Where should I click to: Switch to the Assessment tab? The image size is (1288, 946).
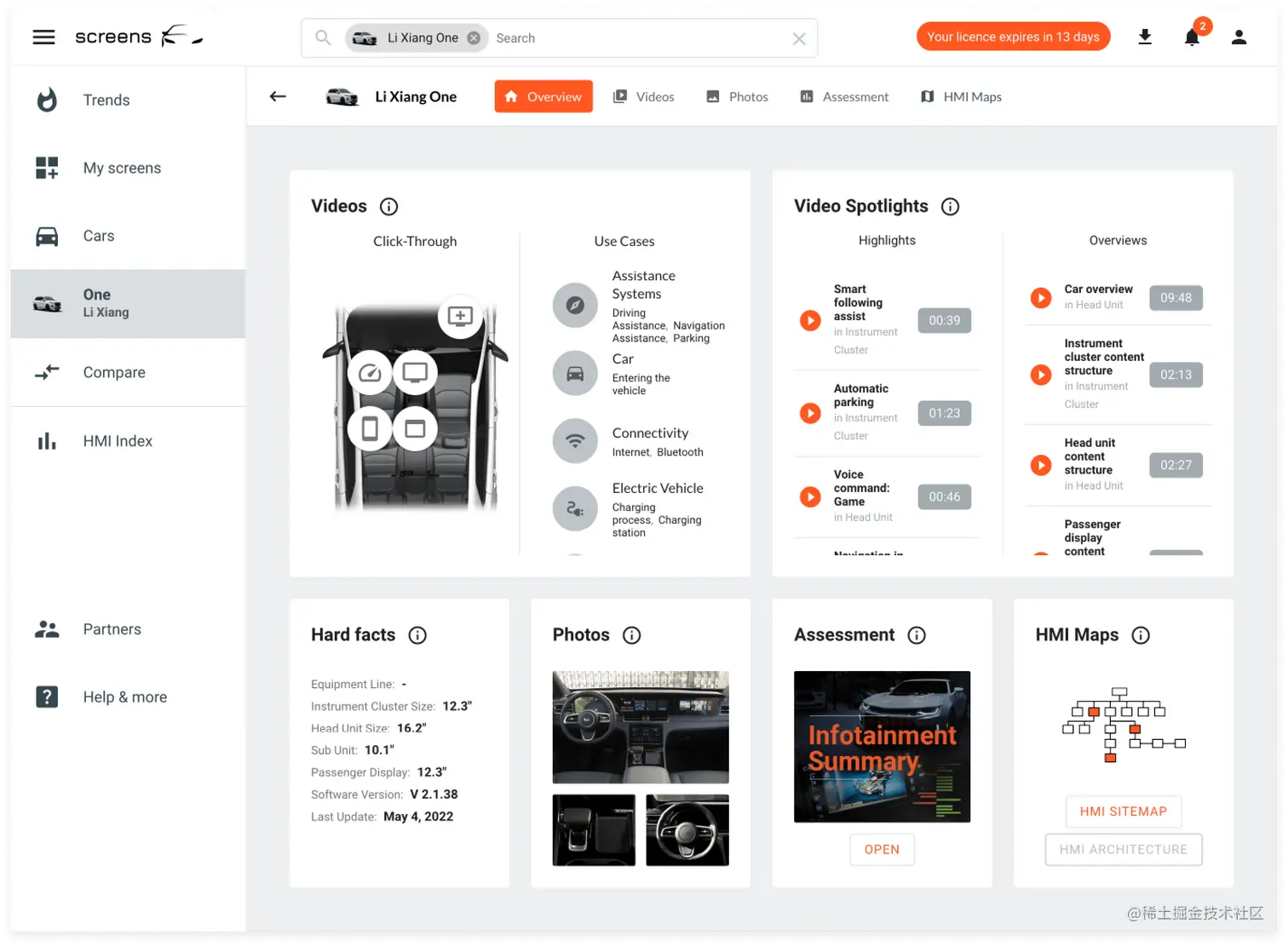(x=844, y=97)
